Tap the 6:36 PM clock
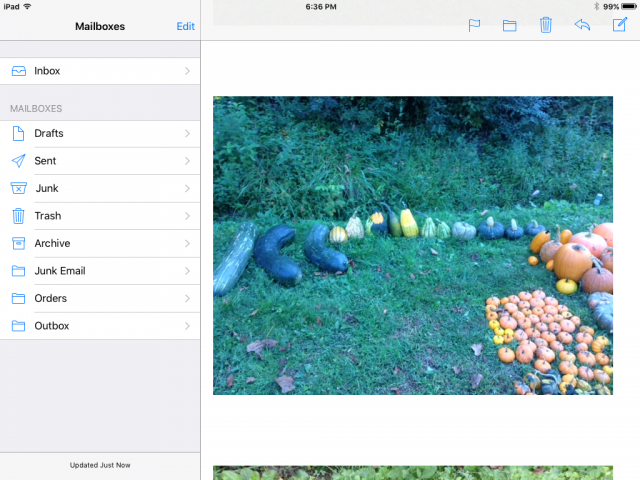This screenshot has width=640, height=480. [321, 7]
